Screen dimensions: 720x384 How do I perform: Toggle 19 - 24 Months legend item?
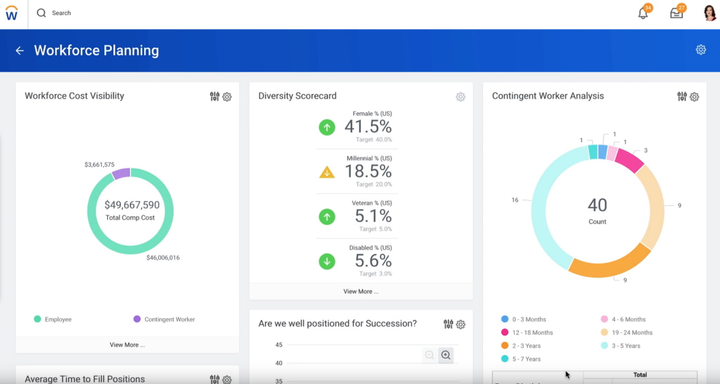tap(627, 333)
